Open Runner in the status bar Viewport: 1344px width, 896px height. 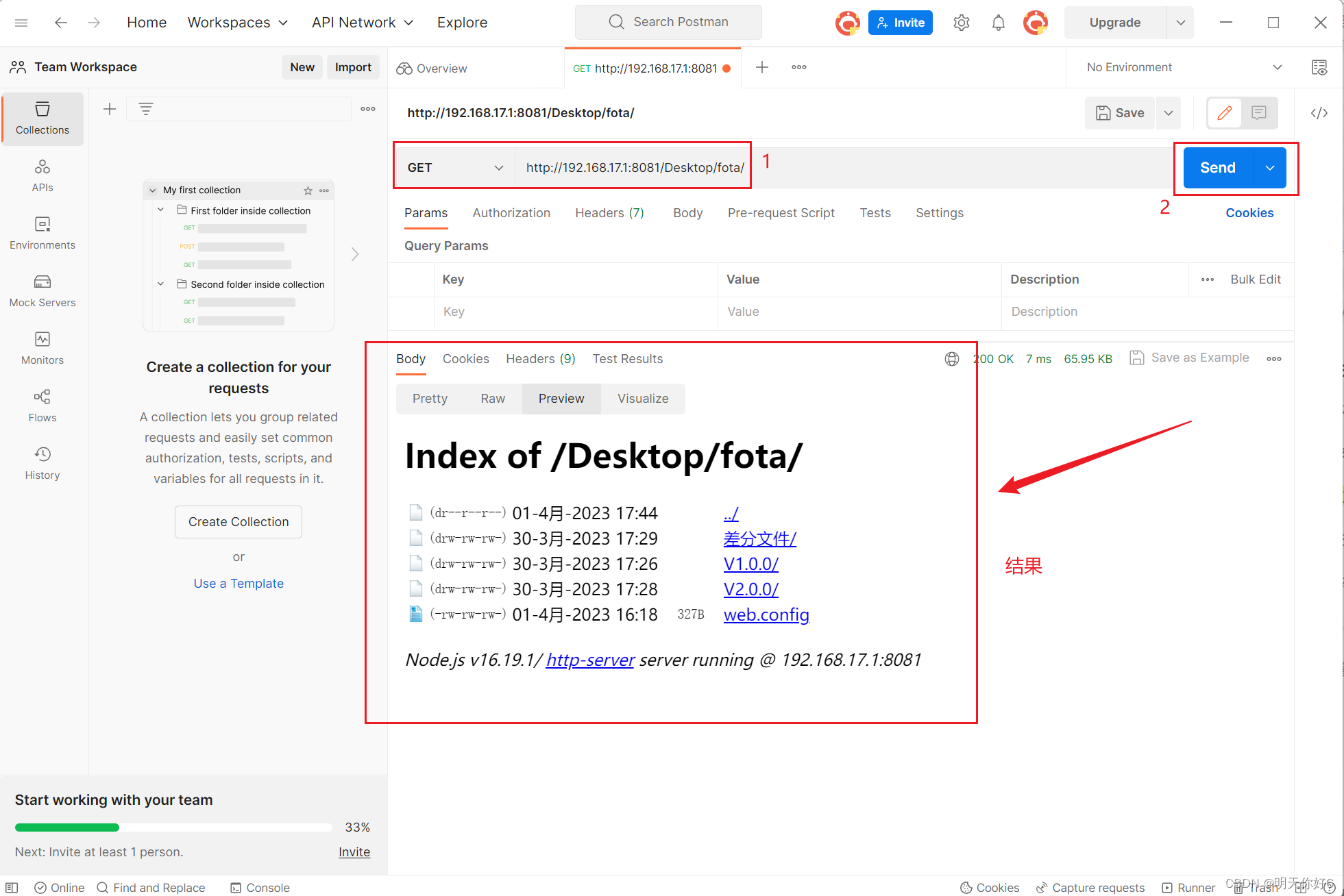pyautogui.click(x=1188, y=888)
